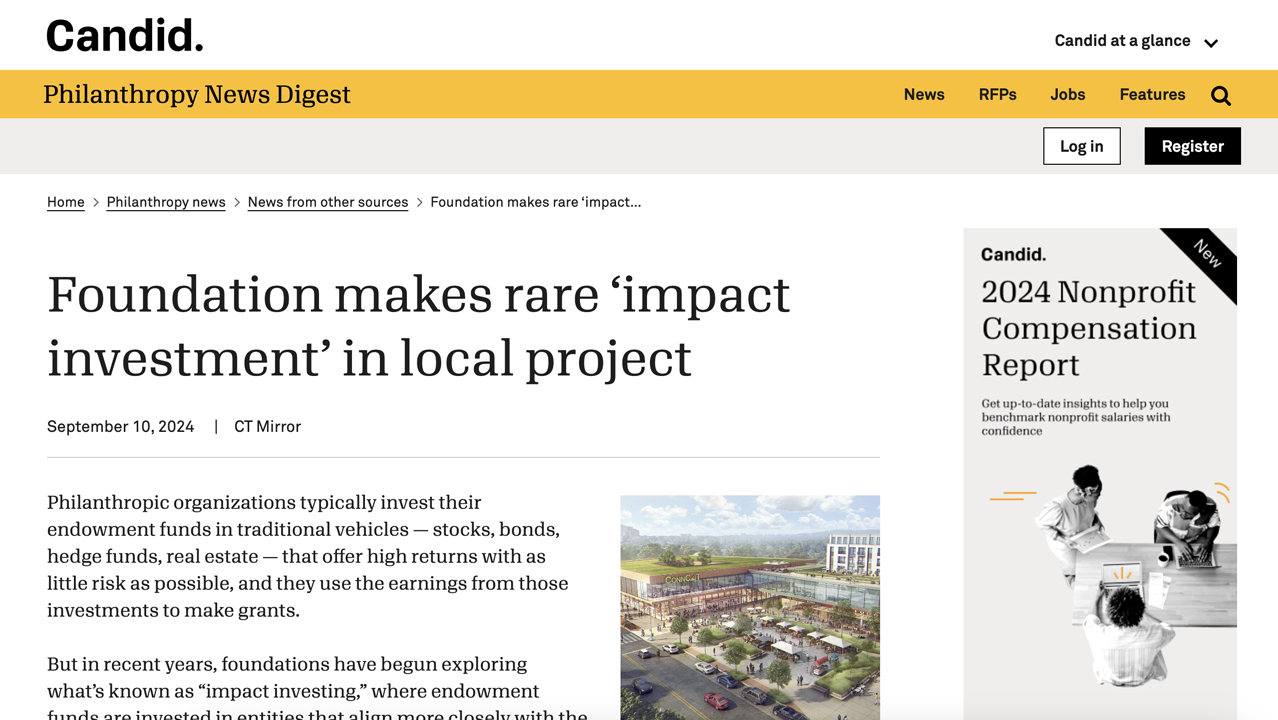Open the article's building rendering image

(750, 607)
